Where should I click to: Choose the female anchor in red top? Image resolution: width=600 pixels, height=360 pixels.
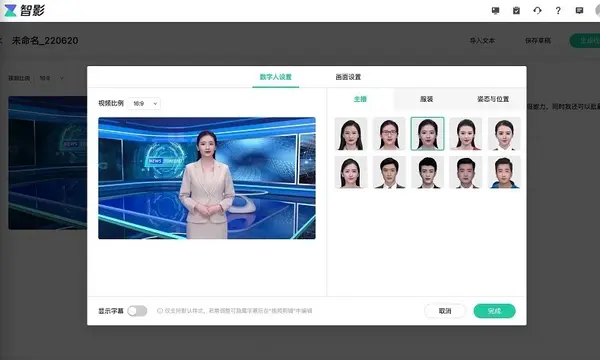(466, 134)
